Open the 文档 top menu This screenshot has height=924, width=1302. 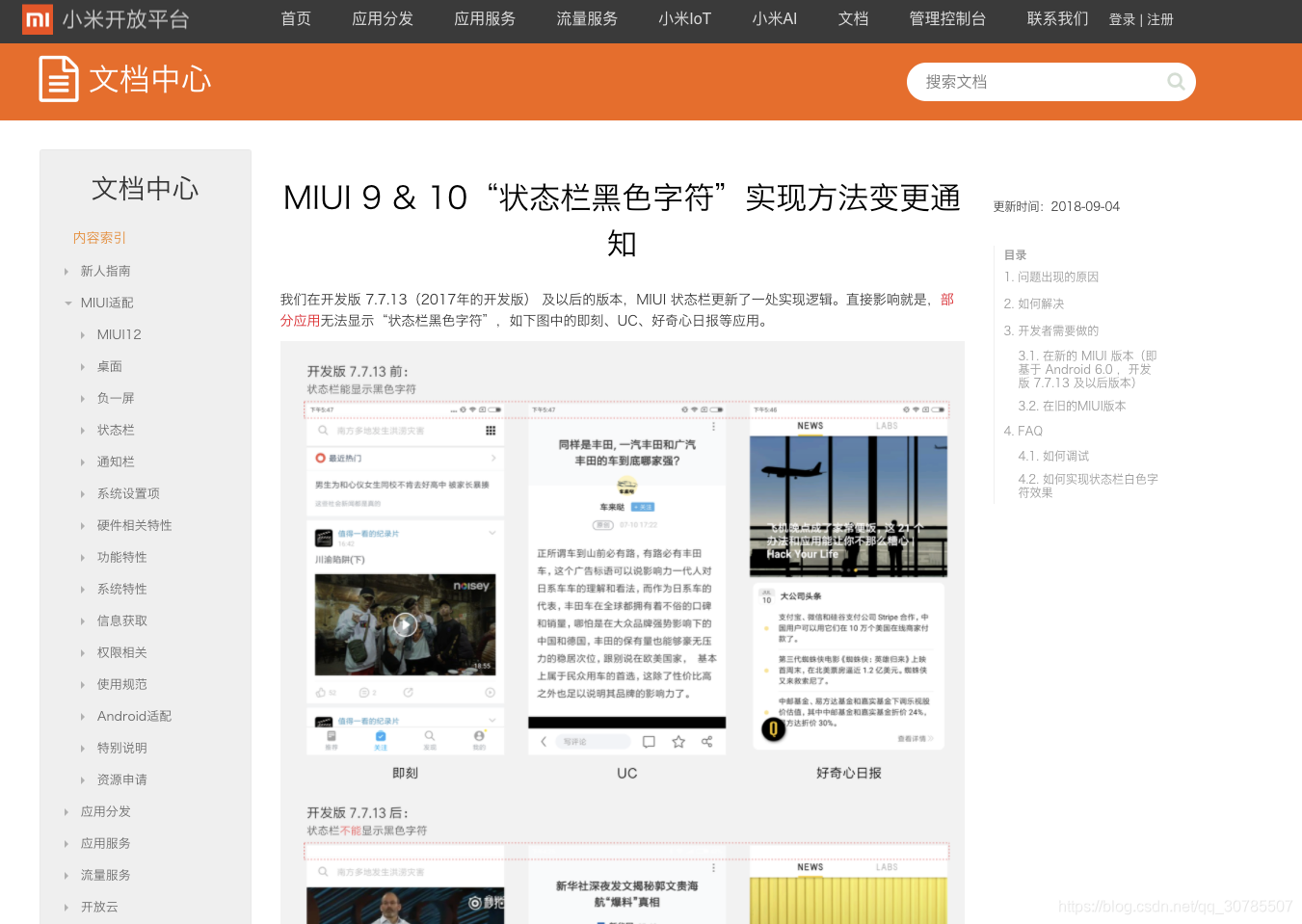[854, 19]
